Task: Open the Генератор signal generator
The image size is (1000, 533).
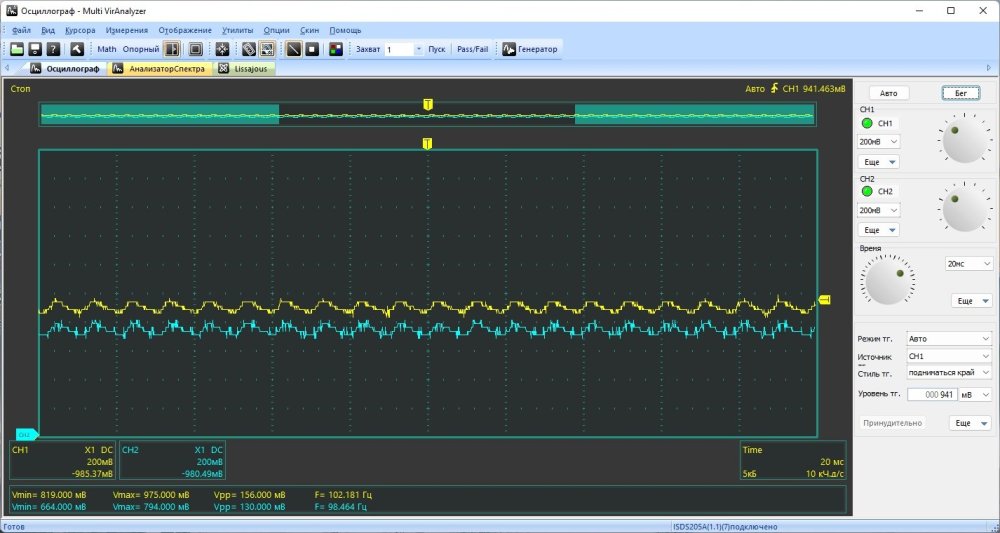Action: pyautogui.click(x=529, y=49)
